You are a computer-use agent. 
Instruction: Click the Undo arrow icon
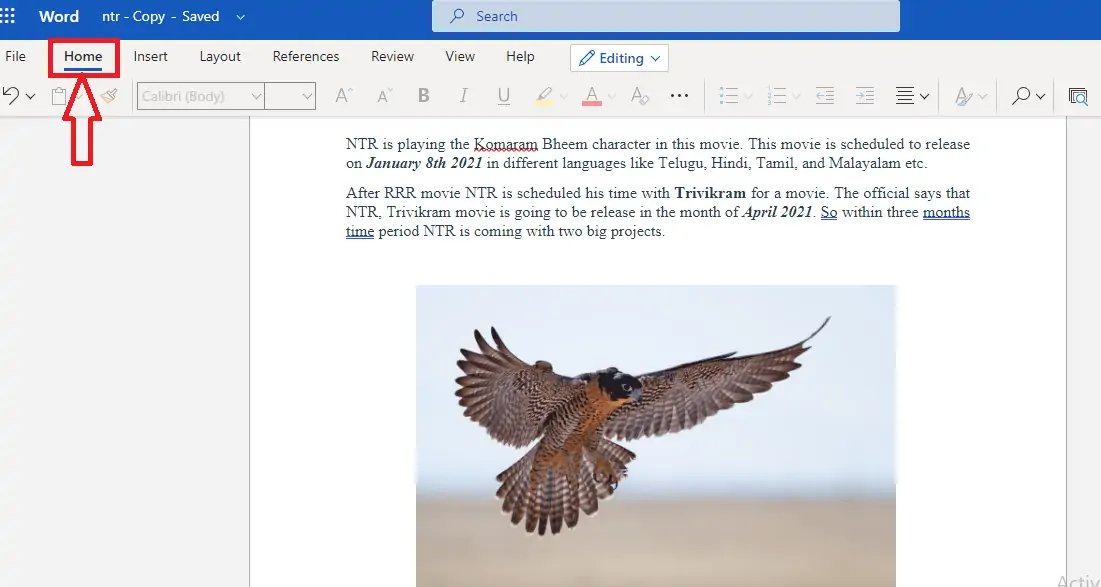coord(11,95)
